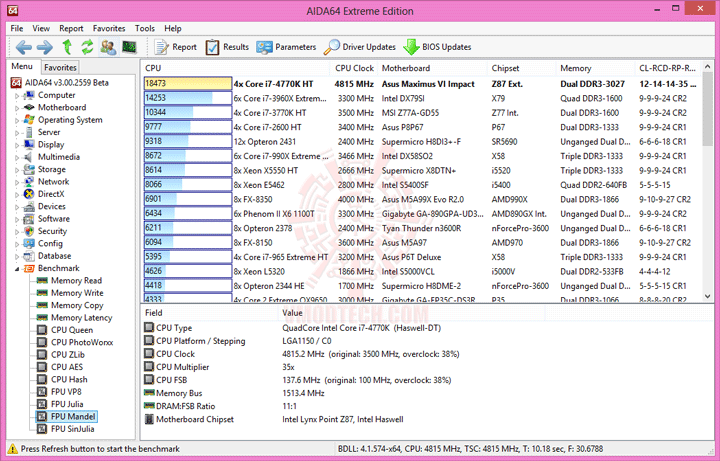Open the Help menu
Viewport: 720px width, 461px height.
(173, 28)
